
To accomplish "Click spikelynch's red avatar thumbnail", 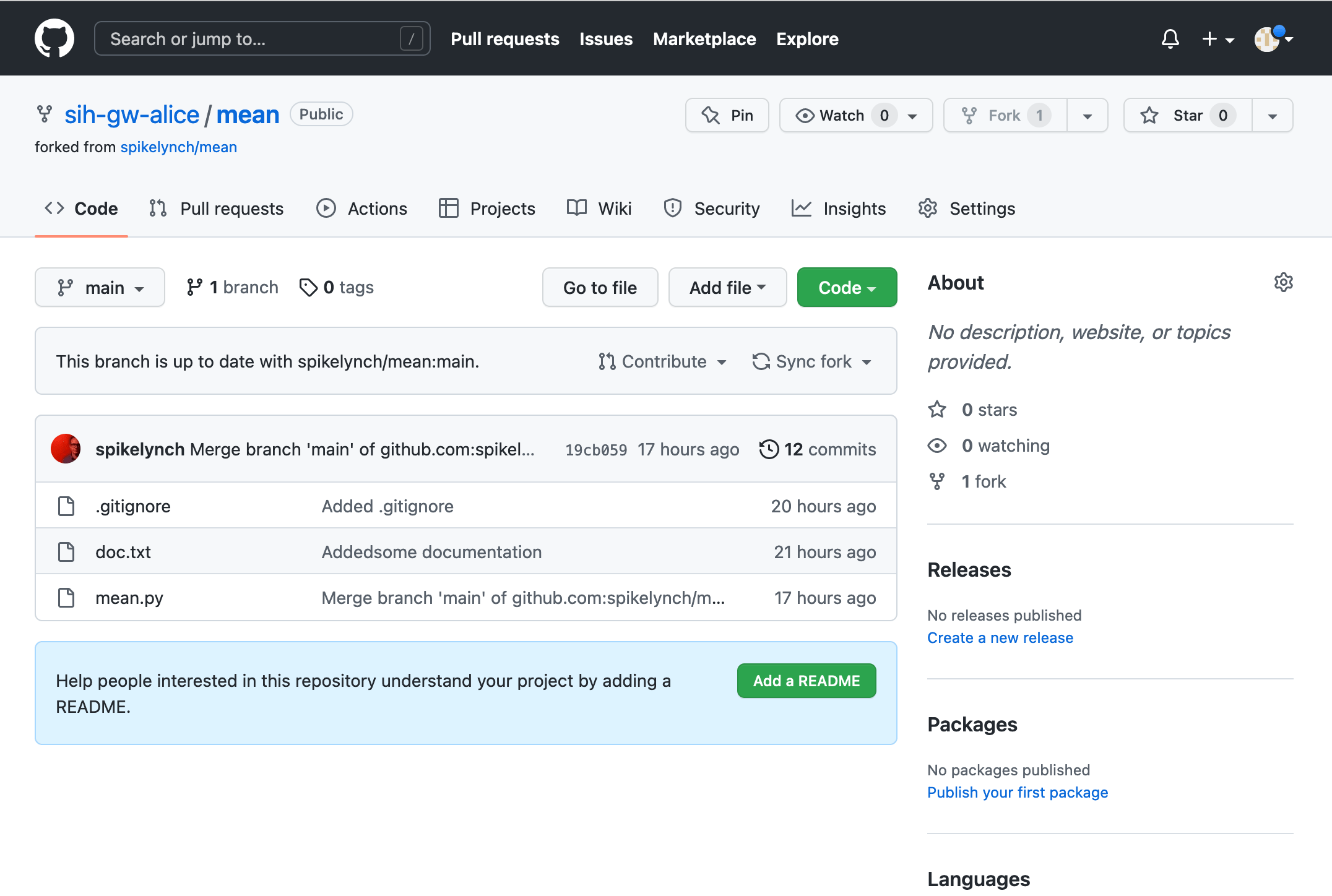I will (66, 449).
